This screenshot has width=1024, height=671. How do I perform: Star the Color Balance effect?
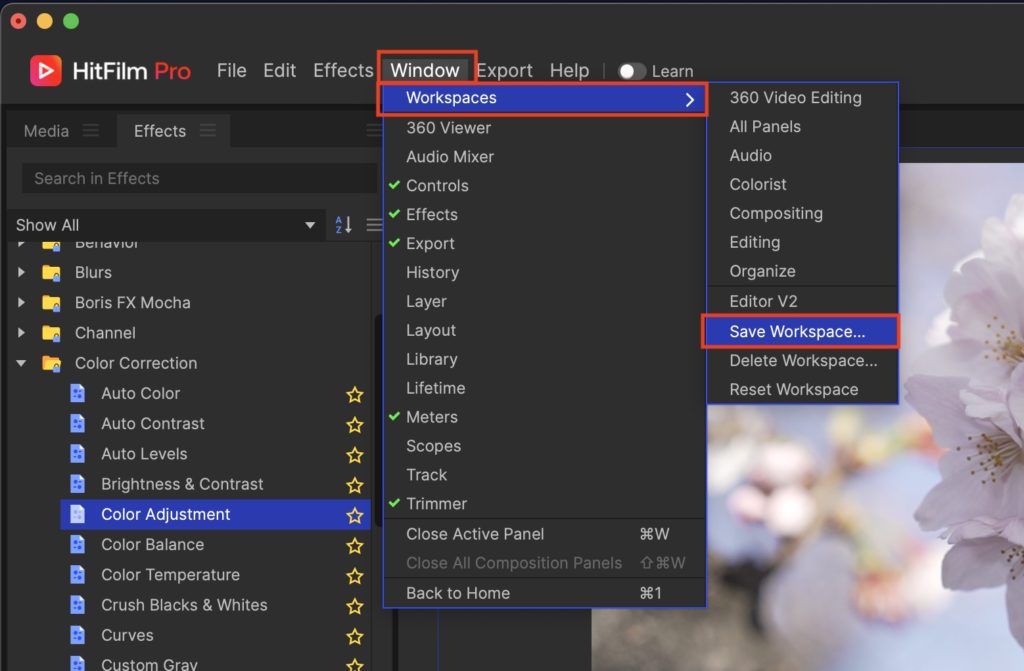[355, 546]
